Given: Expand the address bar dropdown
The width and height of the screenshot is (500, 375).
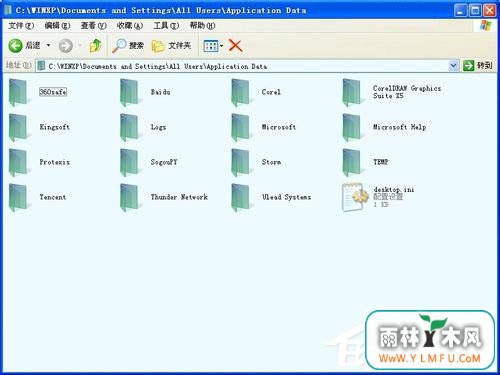Looking at the screenshot, I should click(453, 66).
